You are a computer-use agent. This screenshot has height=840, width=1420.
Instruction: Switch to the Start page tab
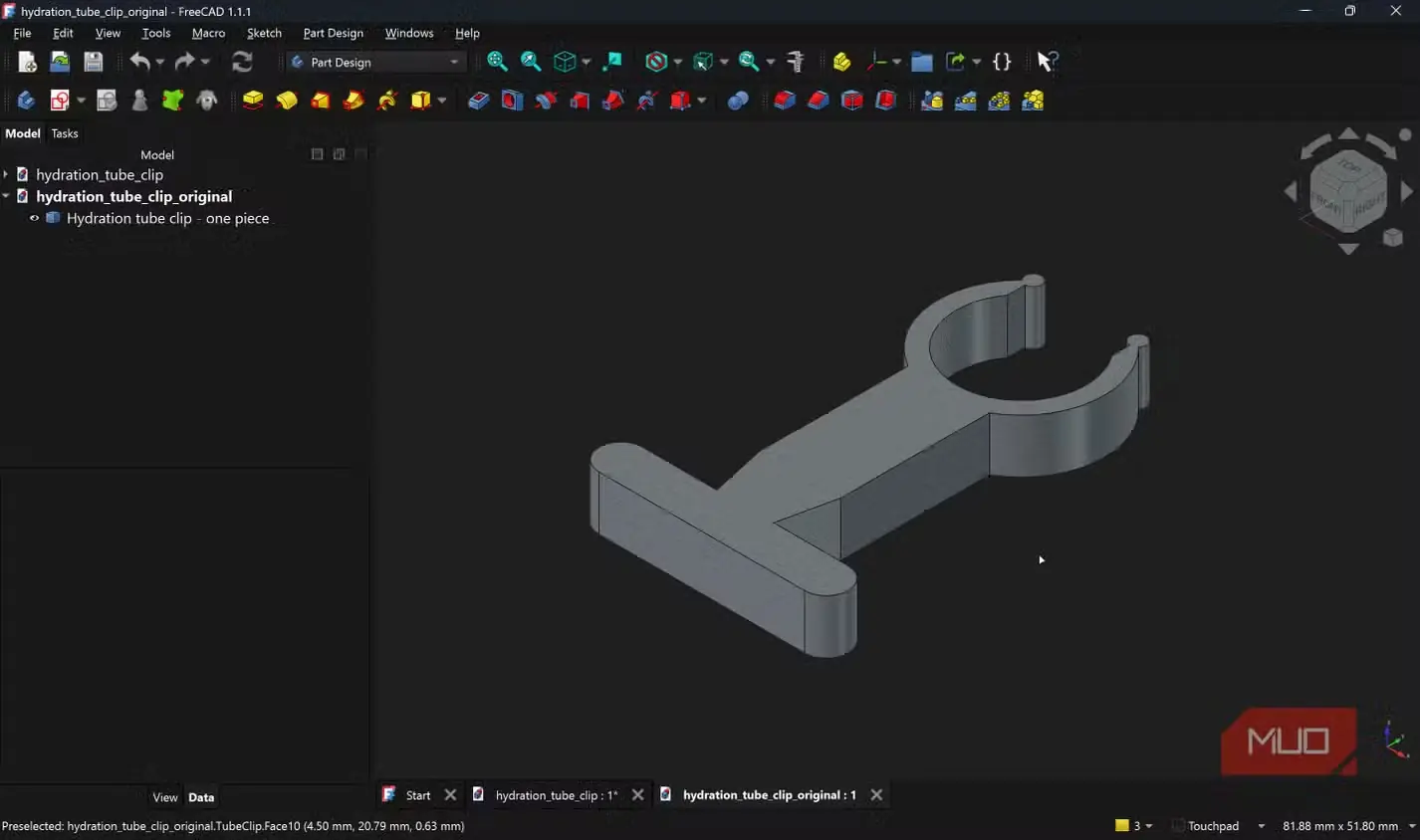pyautogui.click(x=418, y=795)
